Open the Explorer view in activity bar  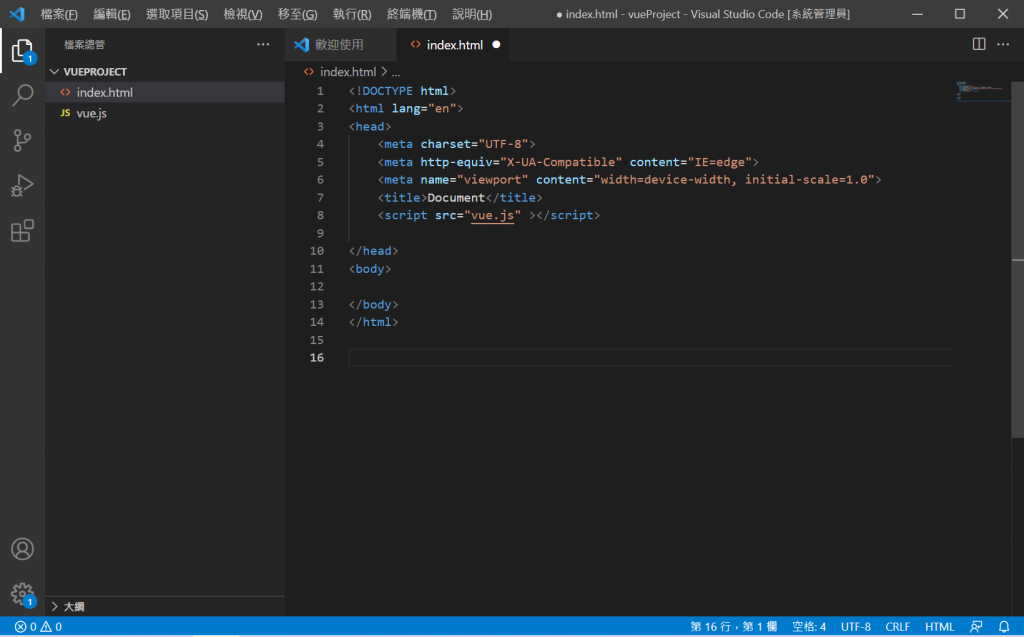(22, 50)
